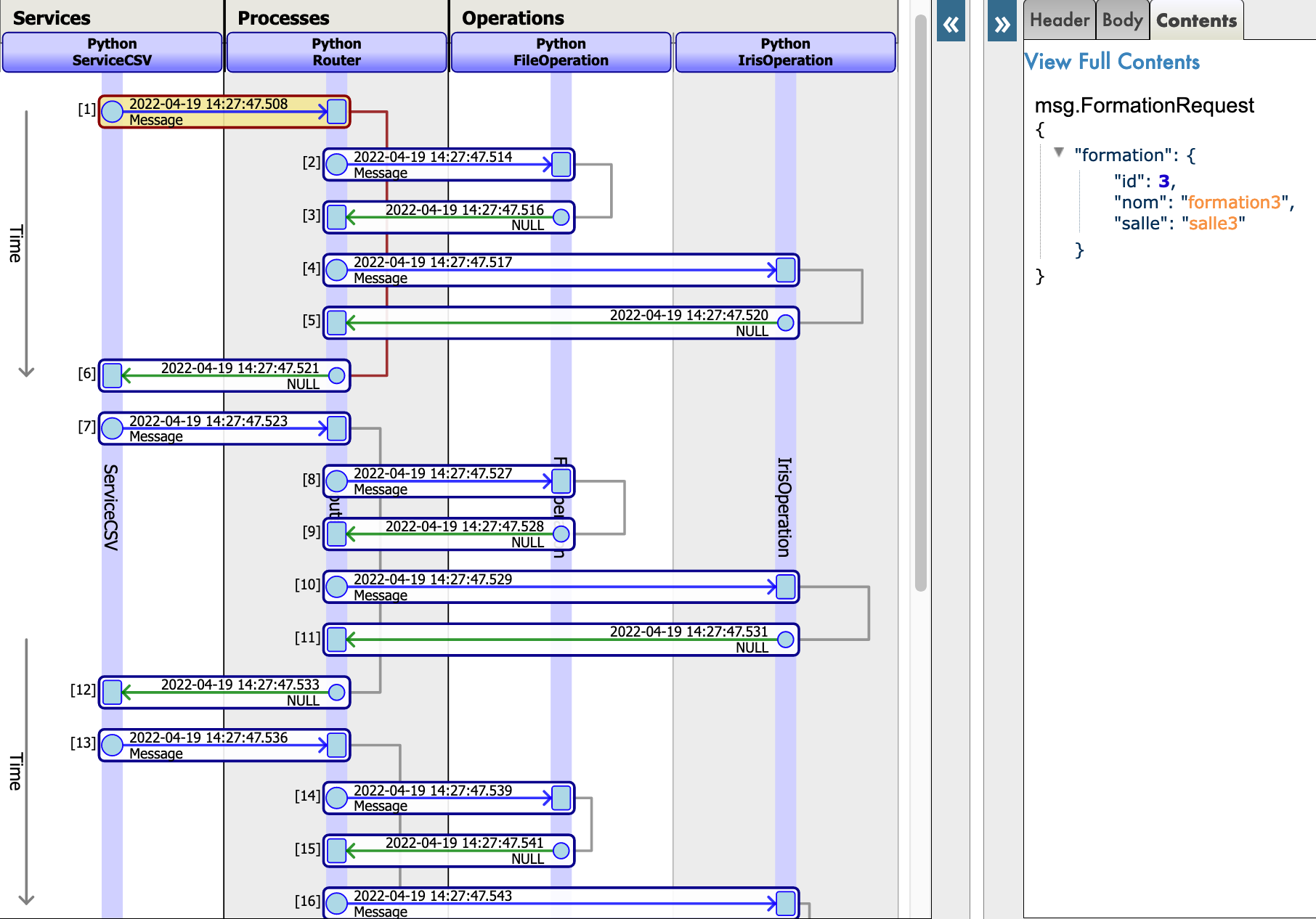
Task: Click the target square icon of message [4]
Action: click(786, 270)
